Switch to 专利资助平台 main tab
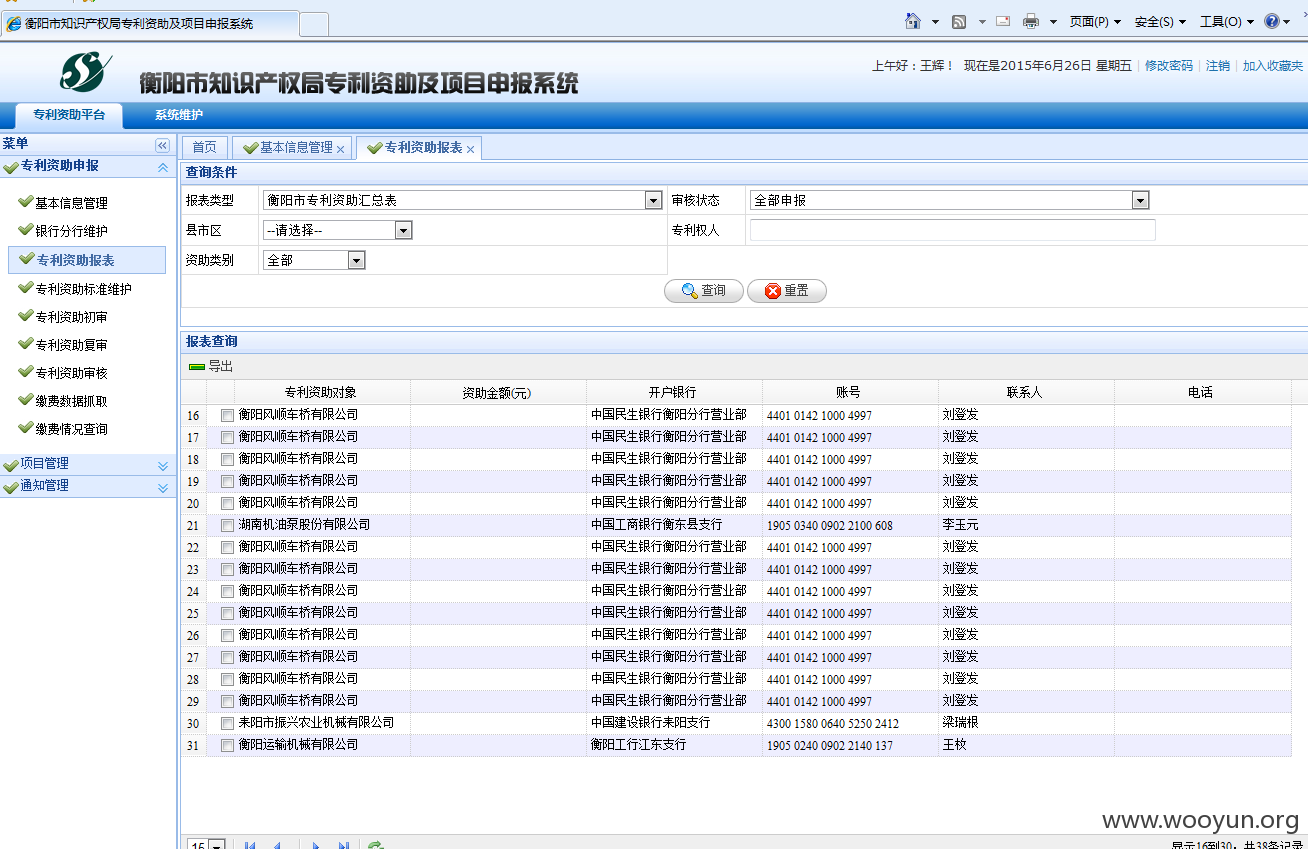1308x849 pixels. coord(69,115)
